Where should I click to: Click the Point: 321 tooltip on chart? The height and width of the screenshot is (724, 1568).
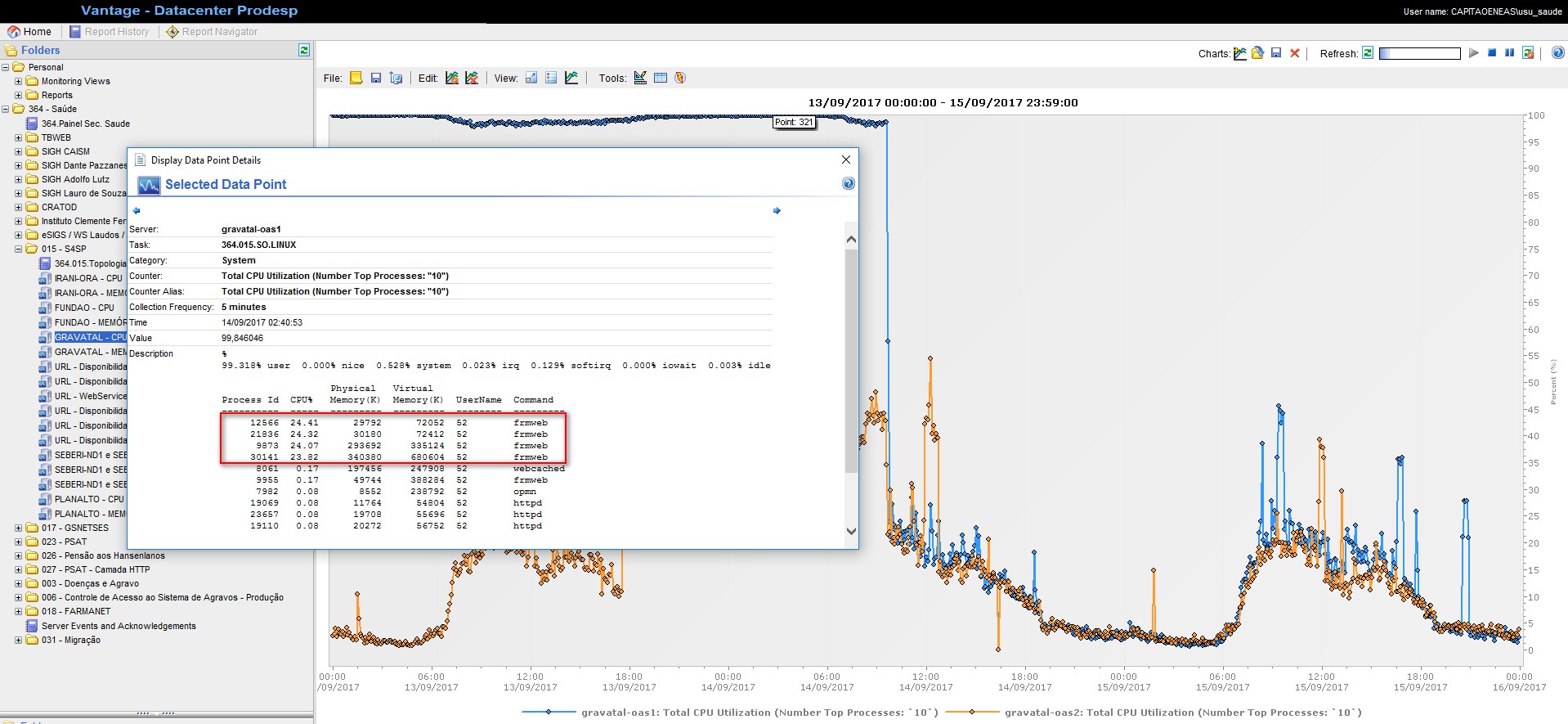[x=795, y=122]
